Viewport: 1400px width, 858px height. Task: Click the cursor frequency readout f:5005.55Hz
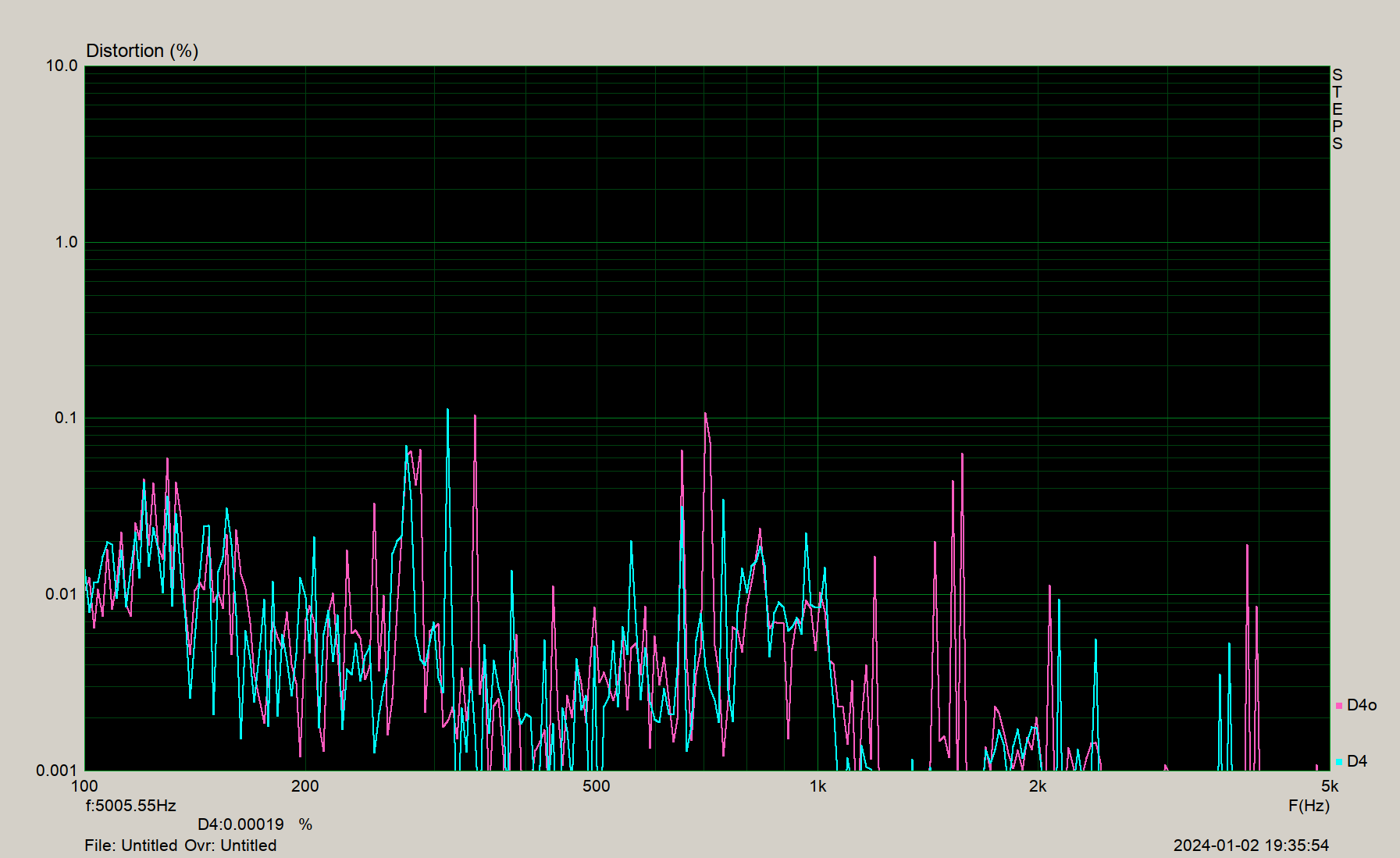pos(131,805)
